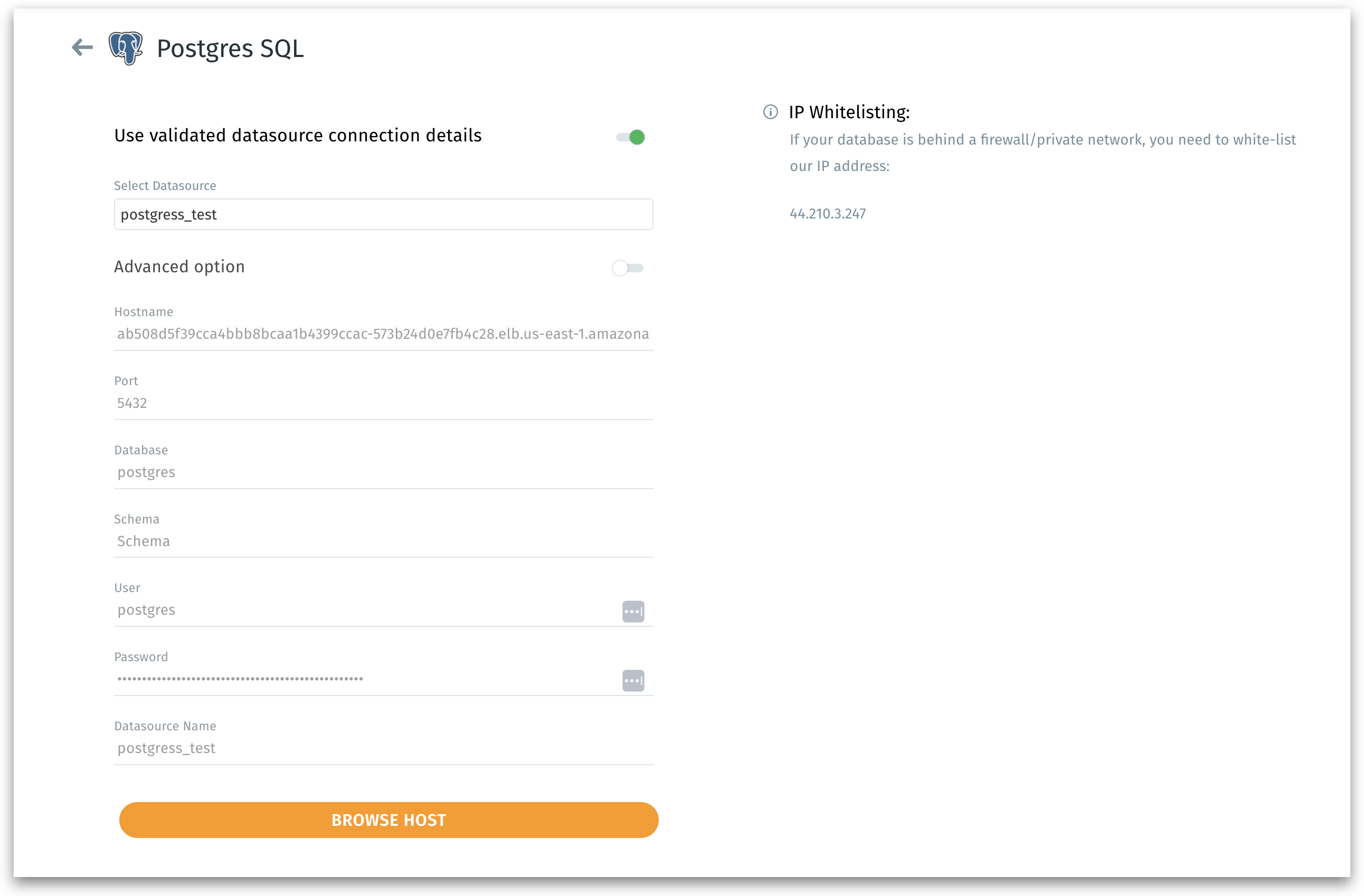Click the whitelisted IP address 44.210.3.247
1364x896 pixels.
(827, 214)
